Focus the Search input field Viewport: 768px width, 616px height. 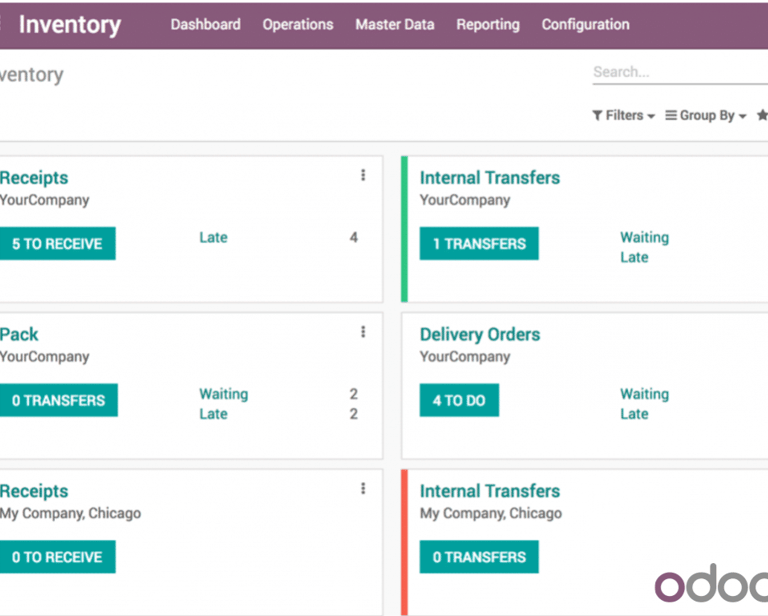[x=680, y=72]
